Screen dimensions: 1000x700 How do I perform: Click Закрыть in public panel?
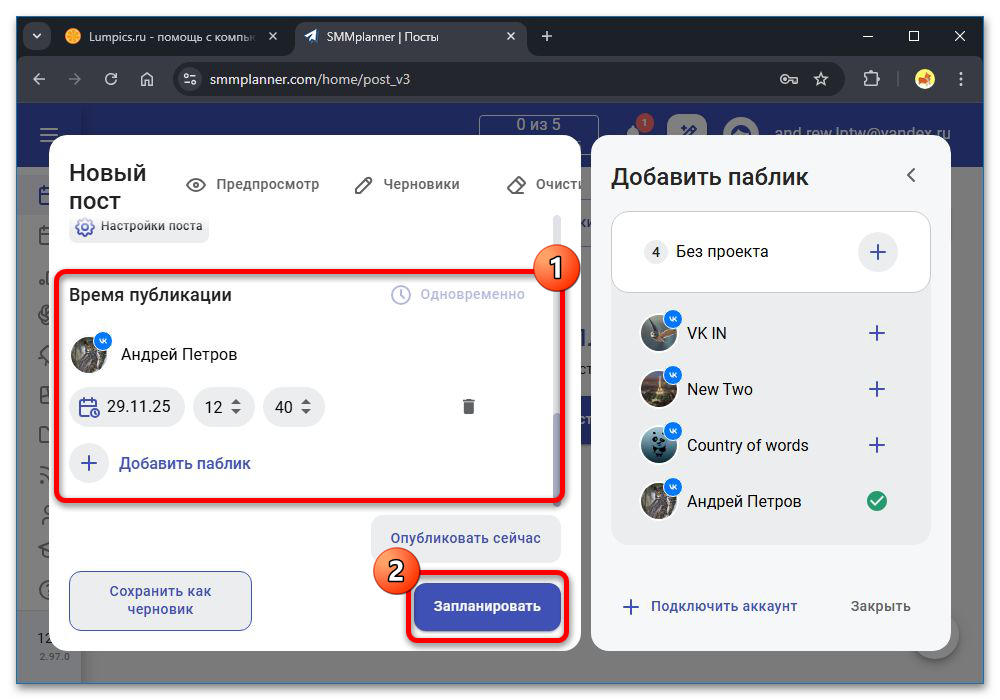[x=880, y=606]
